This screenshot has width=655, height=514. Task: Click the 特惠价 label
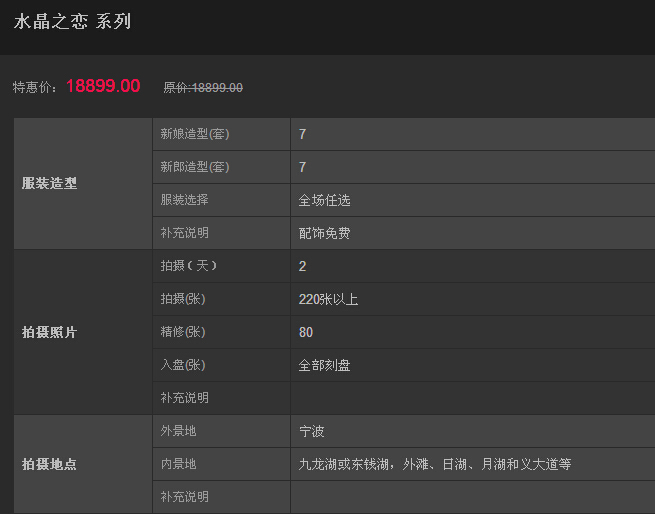click(x=35, y=87)
